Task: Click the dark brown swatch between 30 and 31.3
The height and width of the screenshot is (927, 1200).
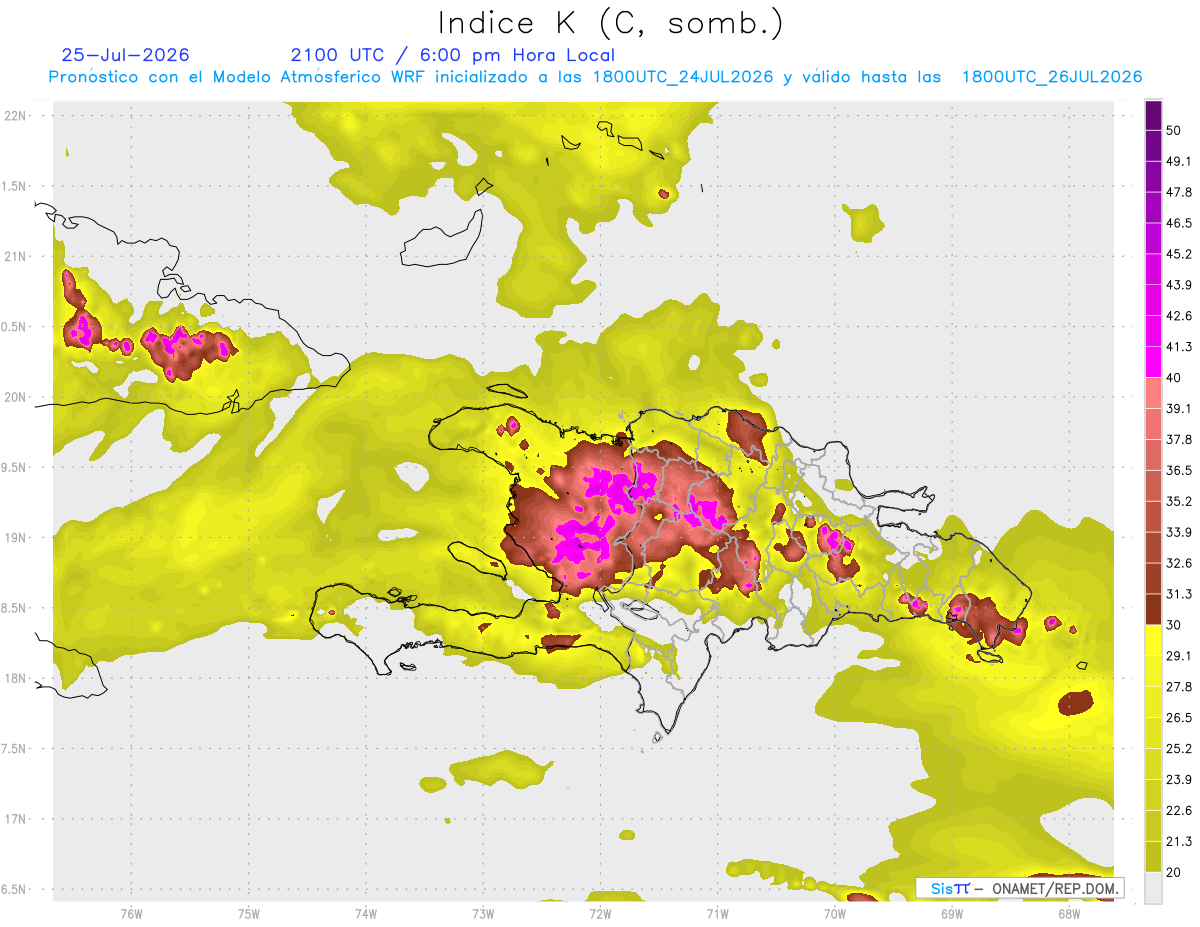Action: 1154,609
